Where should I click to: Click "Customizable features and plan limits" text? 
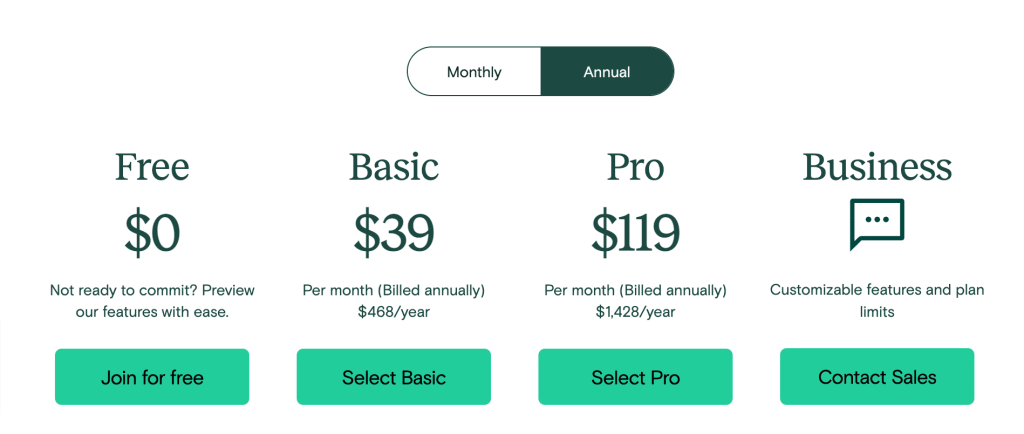click(877, 301)
